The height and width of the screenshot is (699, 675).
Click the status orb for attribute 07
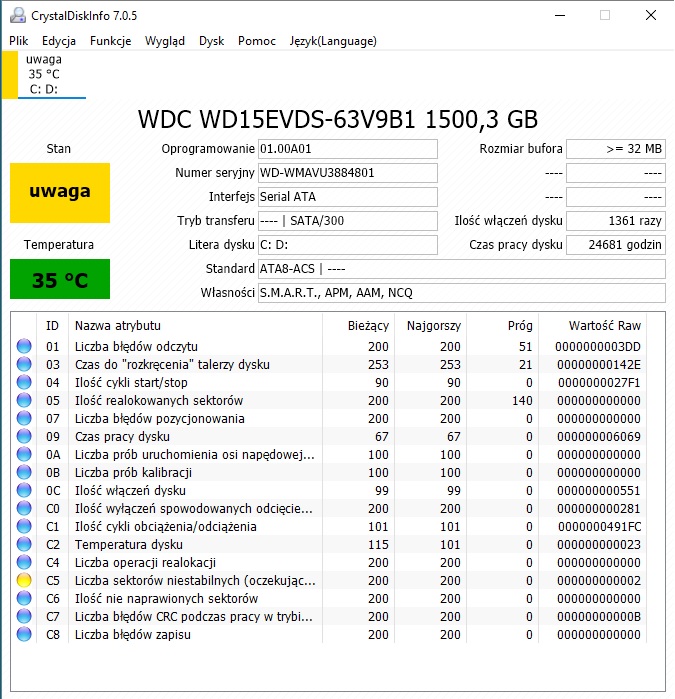pos(24,418)
